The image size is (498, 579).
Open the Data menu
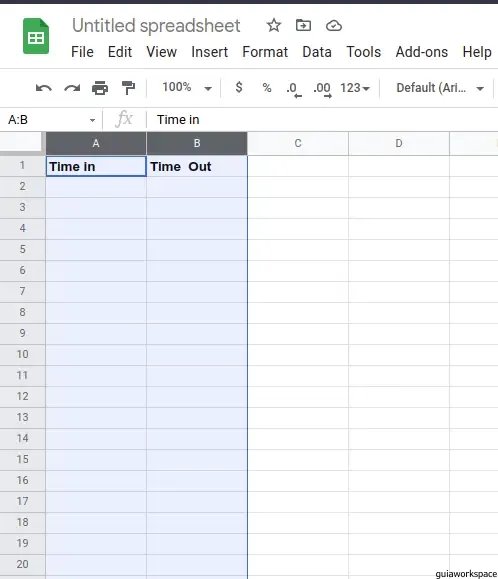[x=317, y=52]
